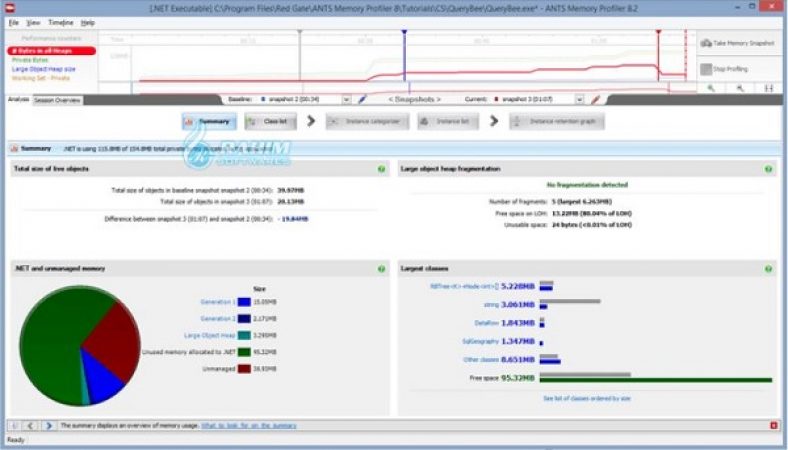Viewport: 788px width, 450px height.
Task: Click the first button in the bottom hint bar
Action: 14,425
